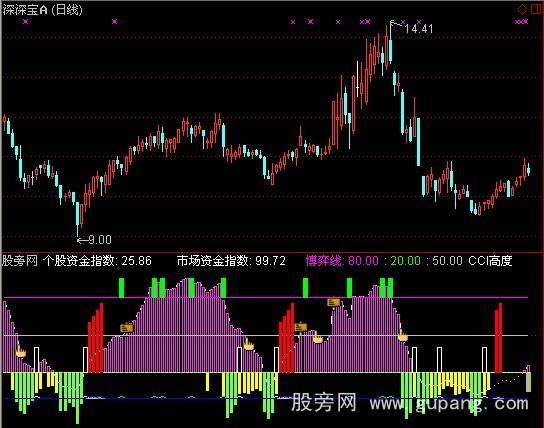The width and height of the screenshot is (544, 428).
Task: Click the 股旁网 label in indicator header
Action: (x=20, y=261)
